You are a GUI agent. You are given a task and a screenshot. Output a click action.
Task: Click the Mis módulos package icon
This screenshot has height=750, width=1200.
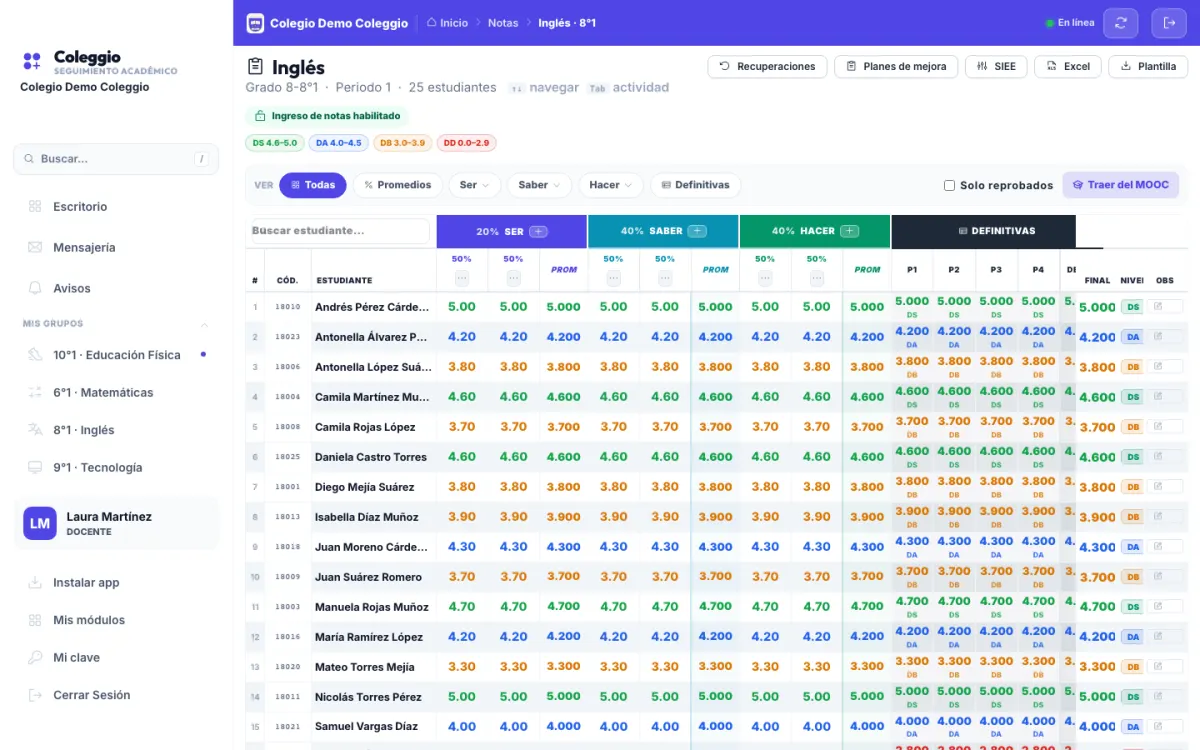(35, 620)
